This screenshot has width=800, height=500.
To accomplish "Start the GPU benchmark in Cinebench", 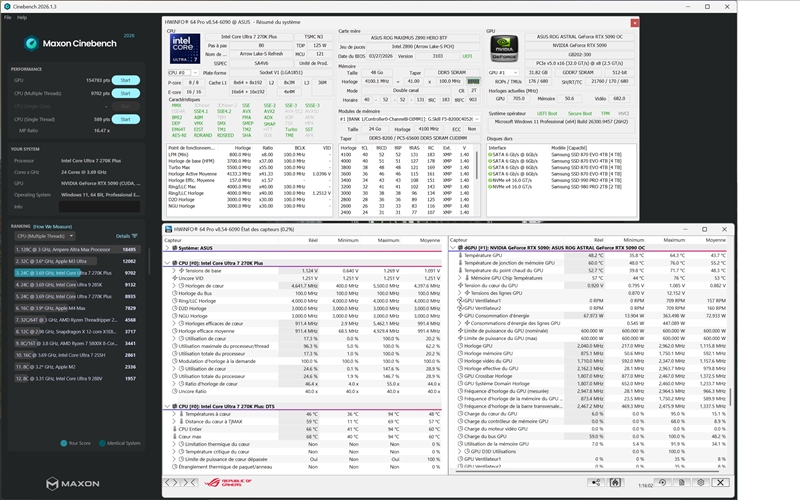I will (x=126, y=80).
